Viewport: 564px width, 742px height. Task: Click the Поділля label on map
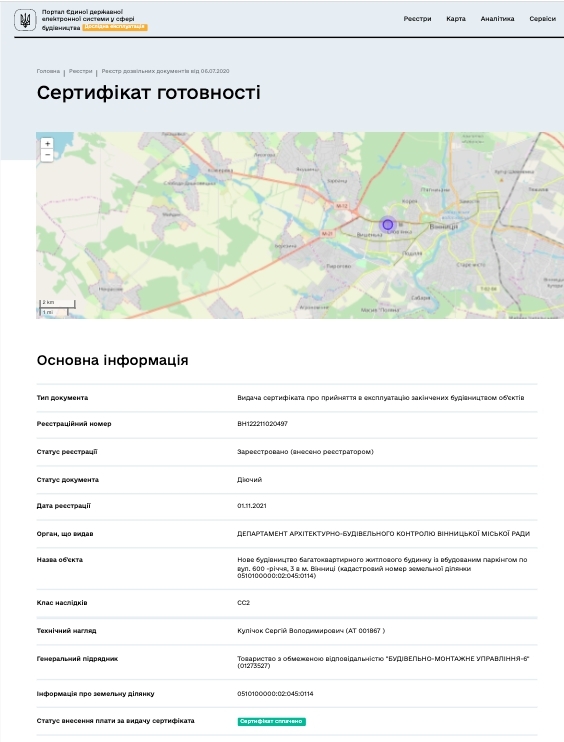click(412, 253)
